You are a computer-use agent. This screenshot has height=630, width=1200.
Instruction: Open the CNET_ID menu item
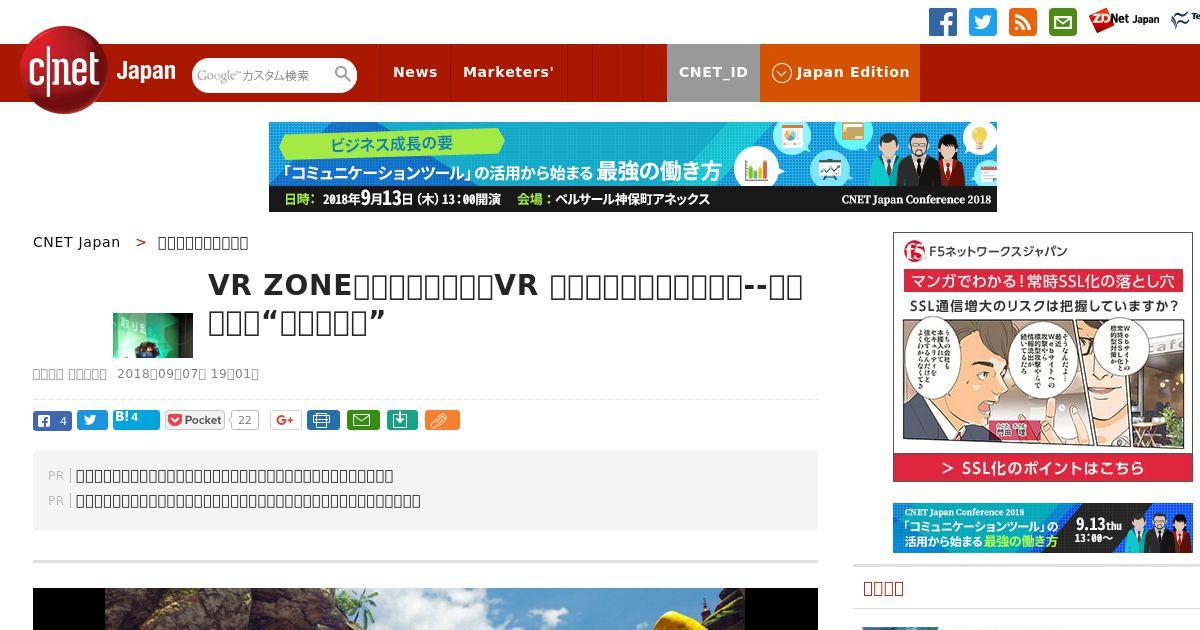713,72
